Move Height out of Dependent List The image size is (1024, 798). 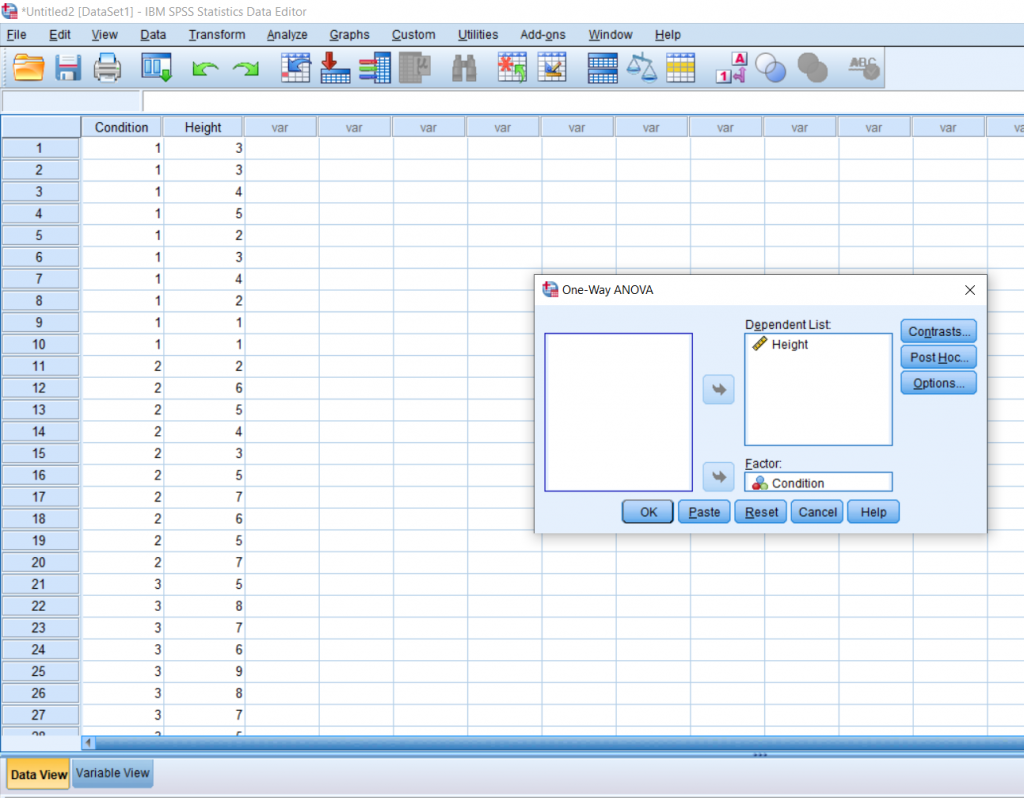pos(718,389)
